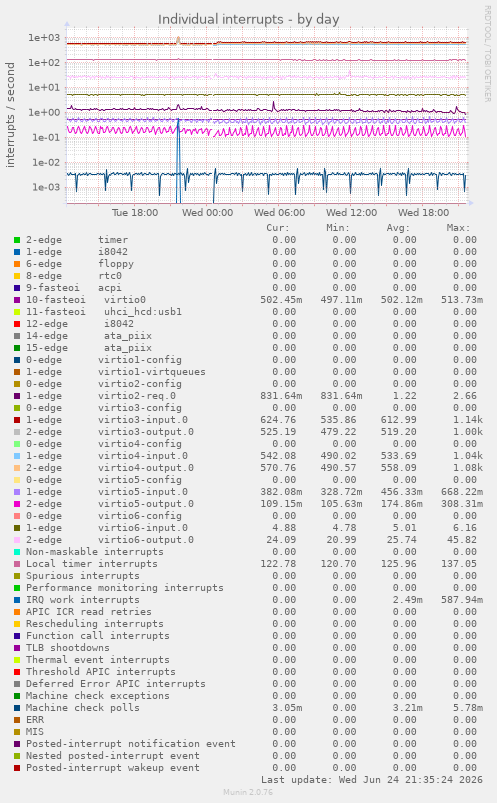Click the Wed 12:00 time axis label
497x803 pixels.
point(351,213)
